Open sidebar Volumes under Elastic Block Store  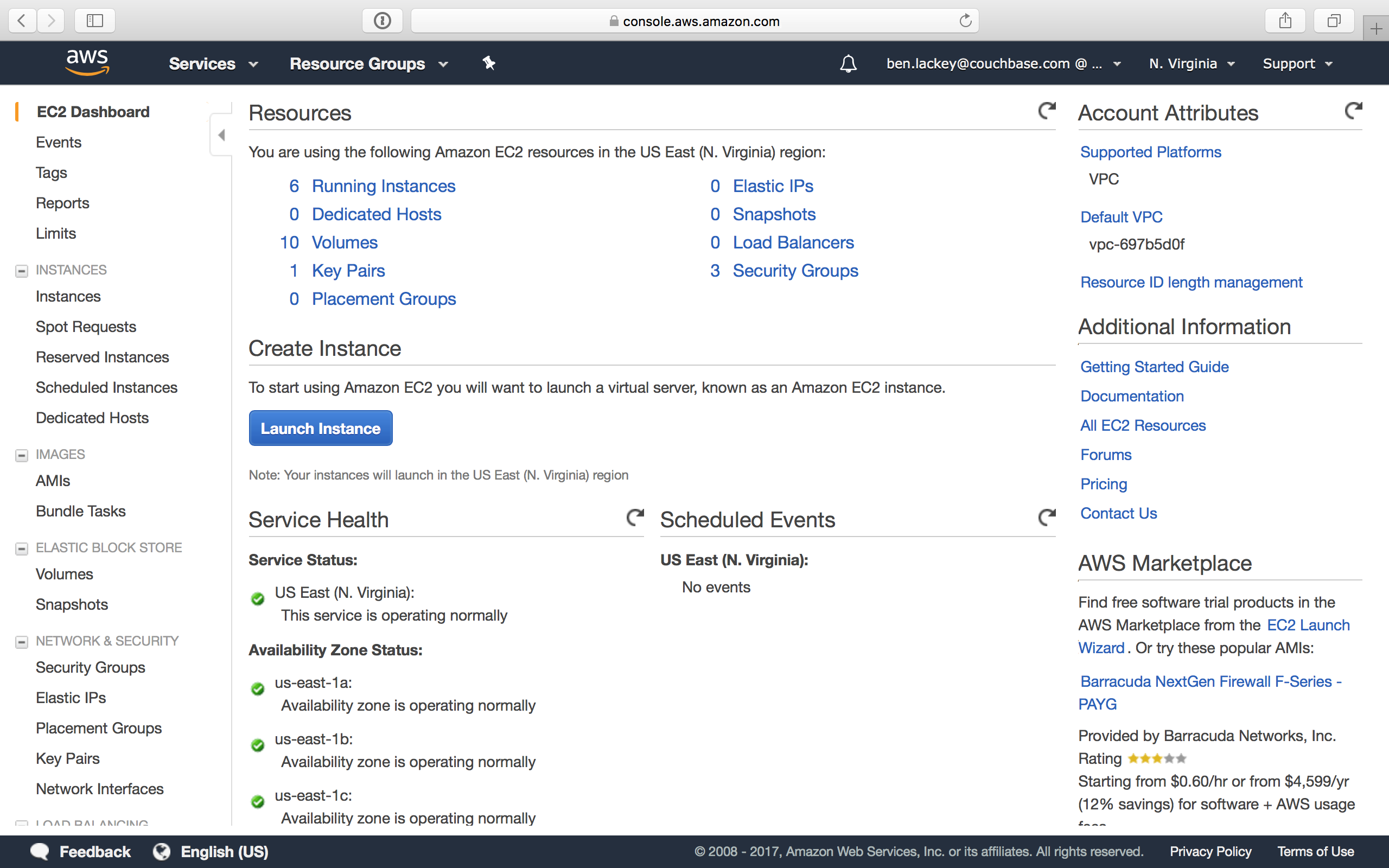(x=64, y=575)
